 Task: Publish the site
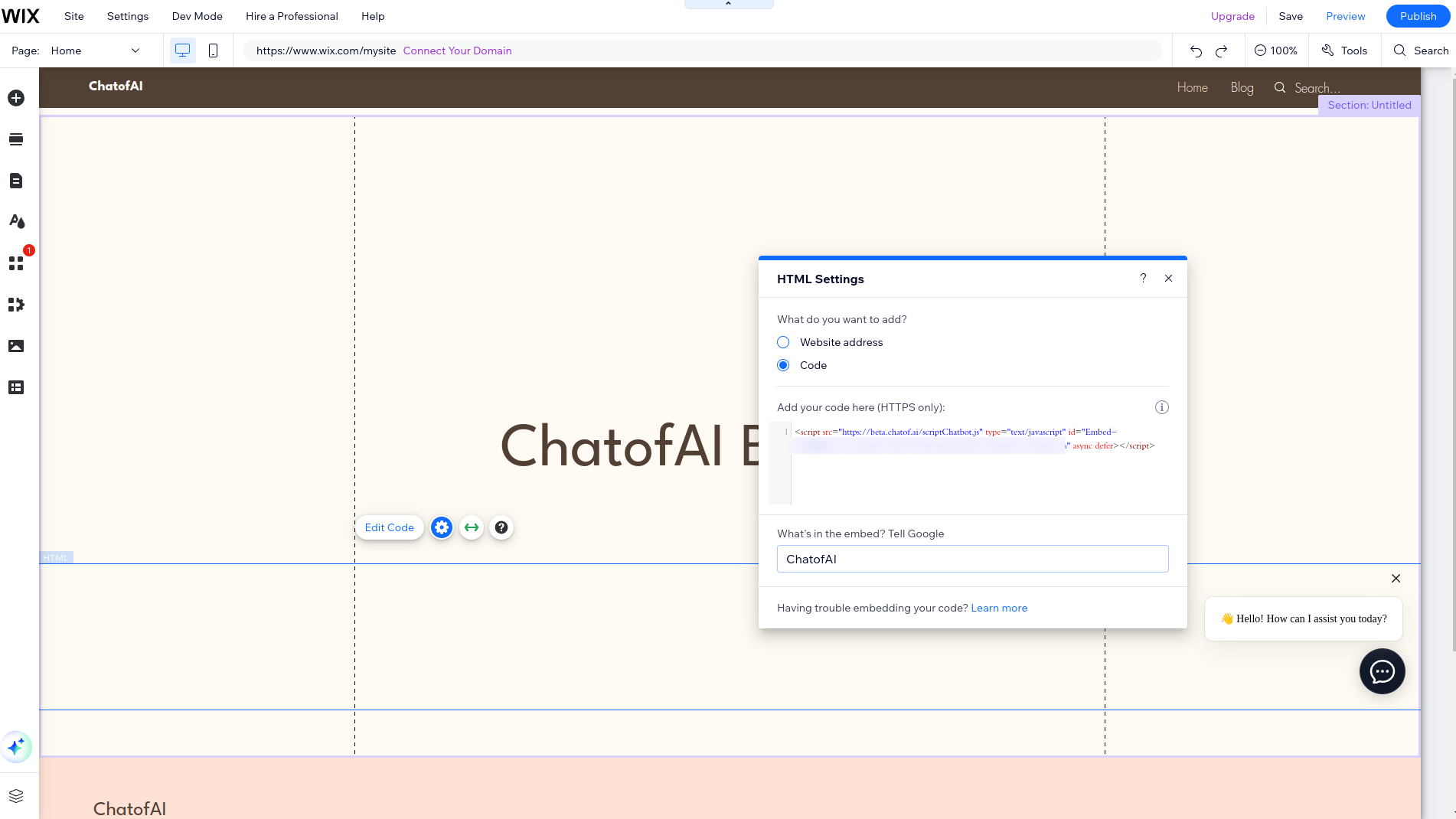1418,16
